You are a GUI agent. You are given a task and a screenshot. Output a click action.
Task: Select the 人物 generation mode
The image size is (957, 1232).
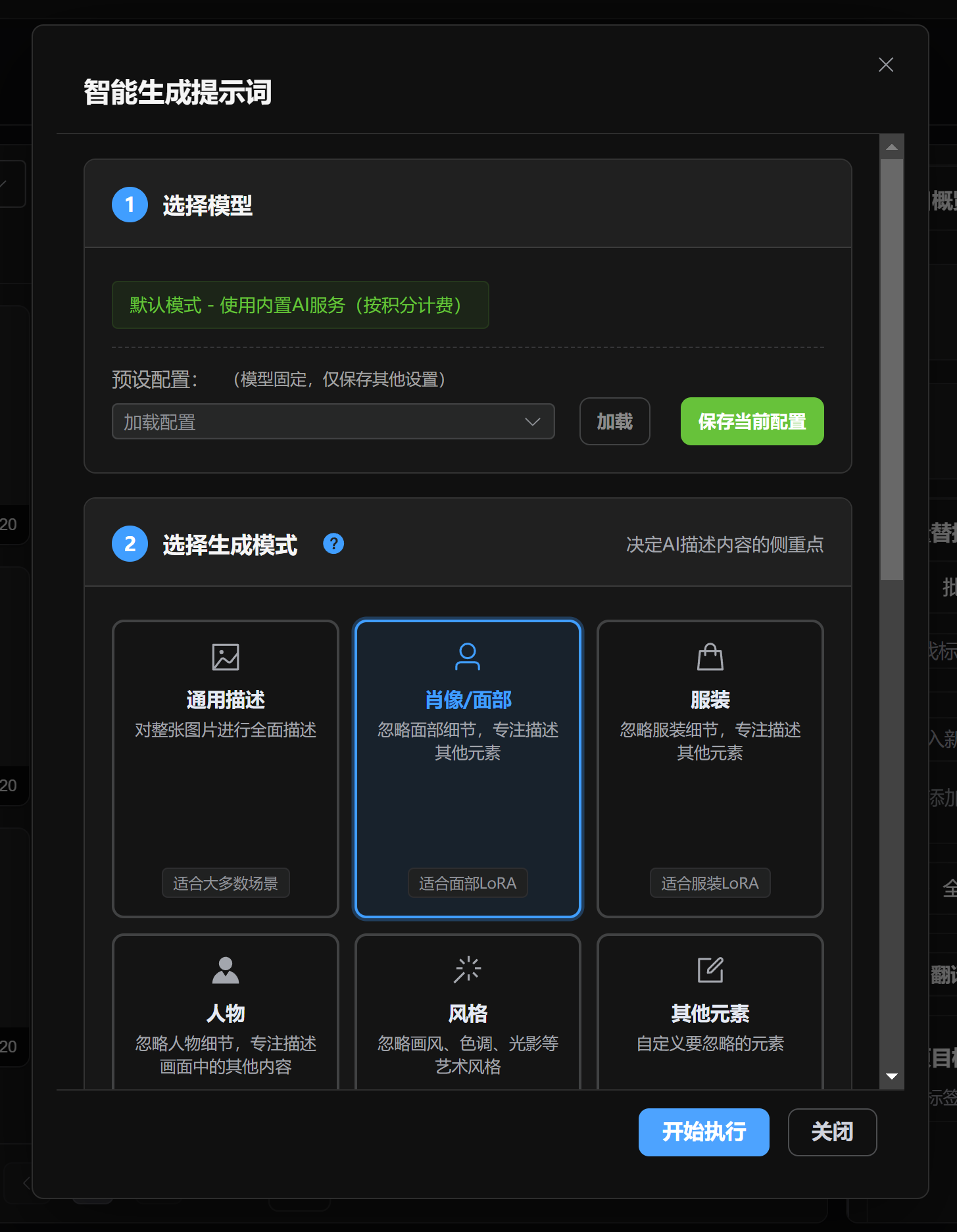coord(226,1012)
